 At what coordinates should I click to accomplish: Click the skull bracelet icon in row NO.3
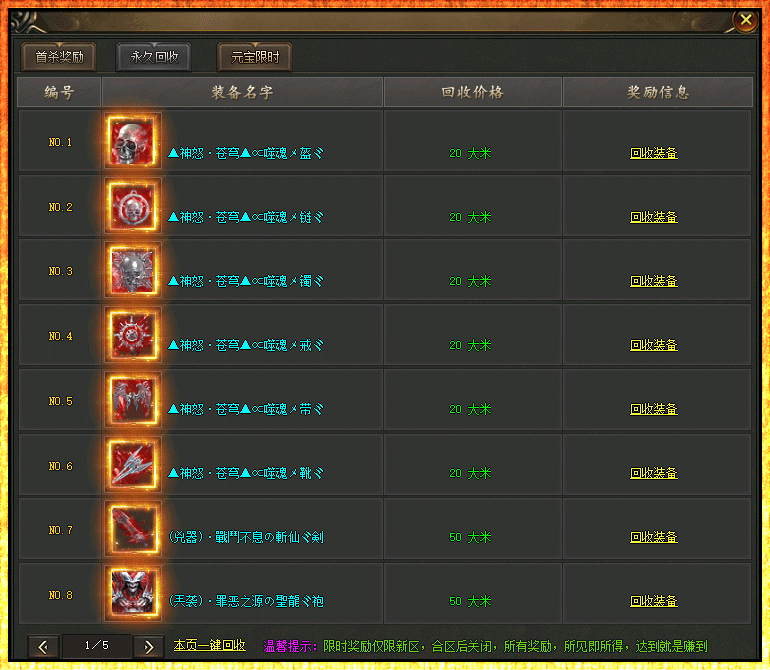click(x=133, y=271)
